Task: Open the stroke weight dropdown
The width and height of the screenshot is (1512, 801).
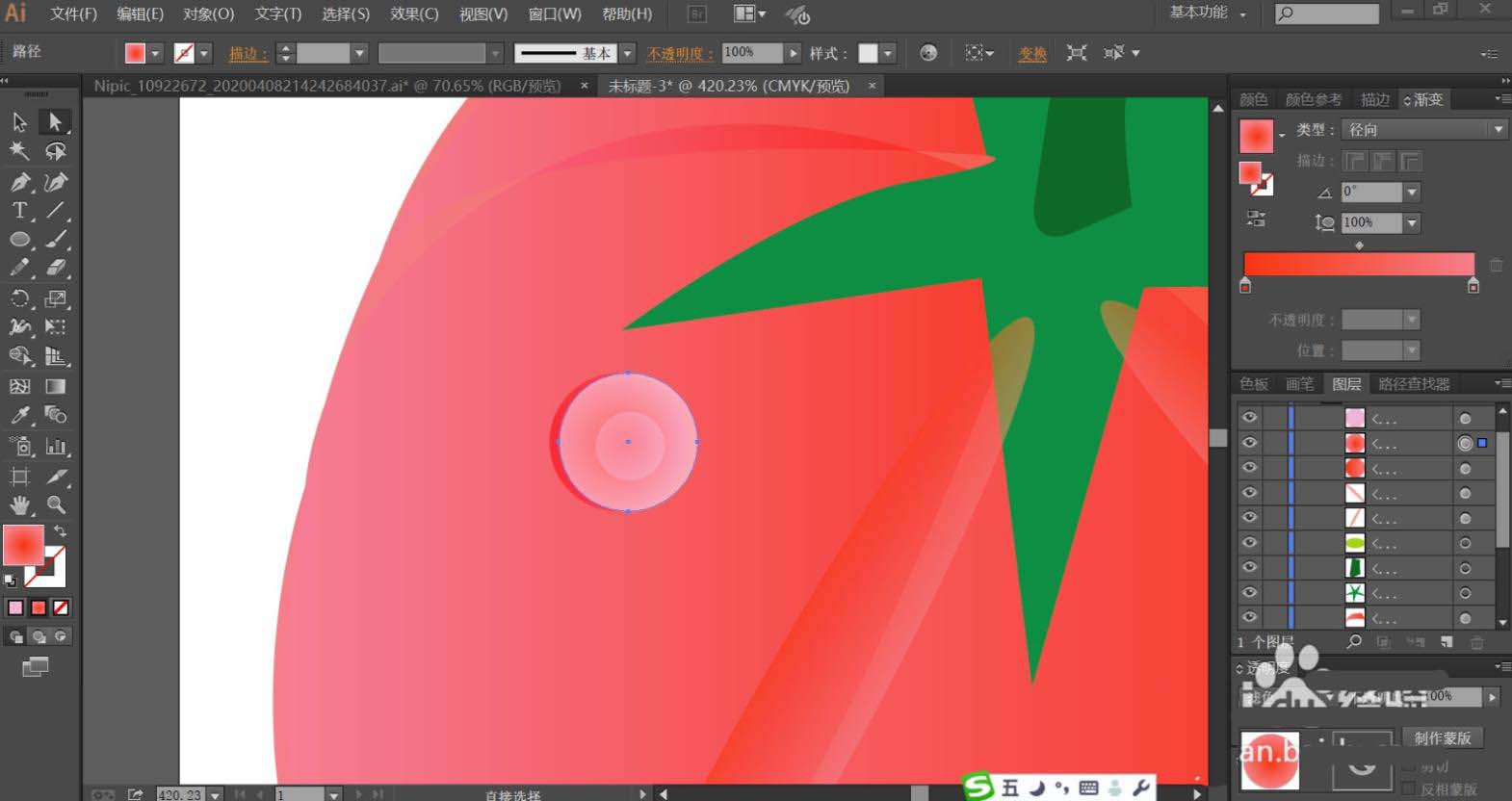Action: [359, 54]
